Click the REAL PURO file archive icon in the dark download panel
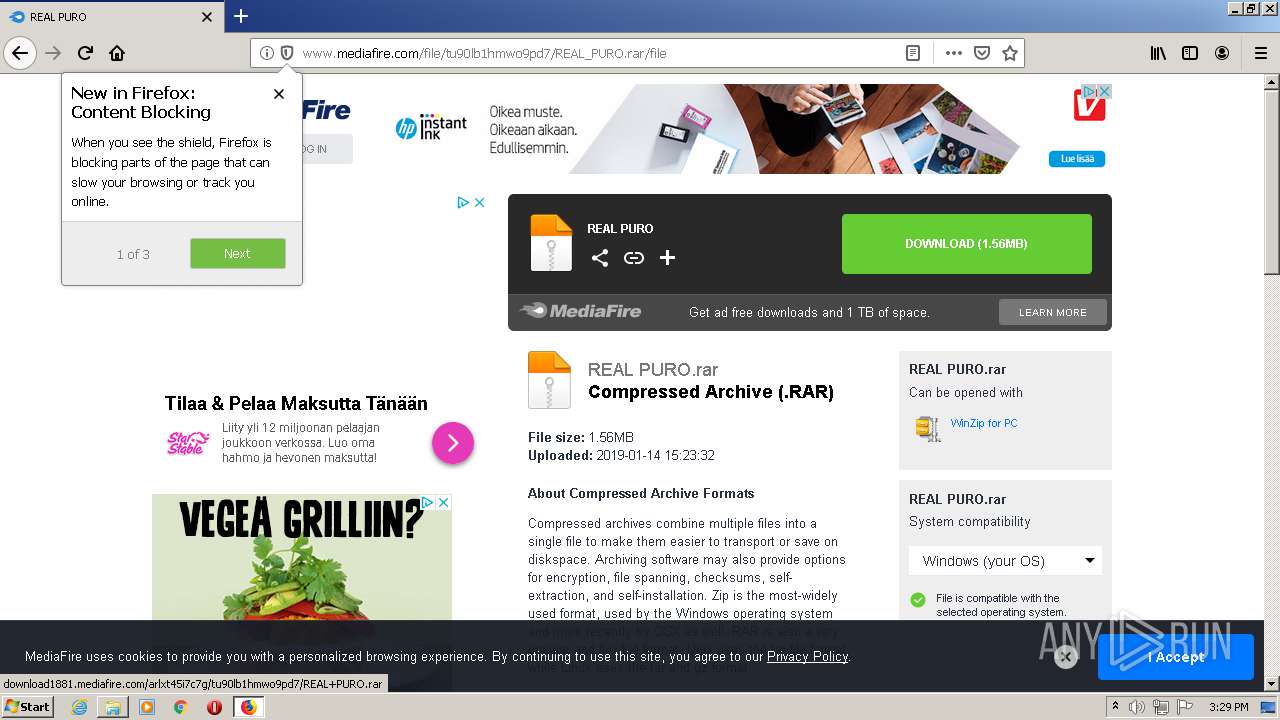This screenshot has height=720, width=1280. pos(551,243)
